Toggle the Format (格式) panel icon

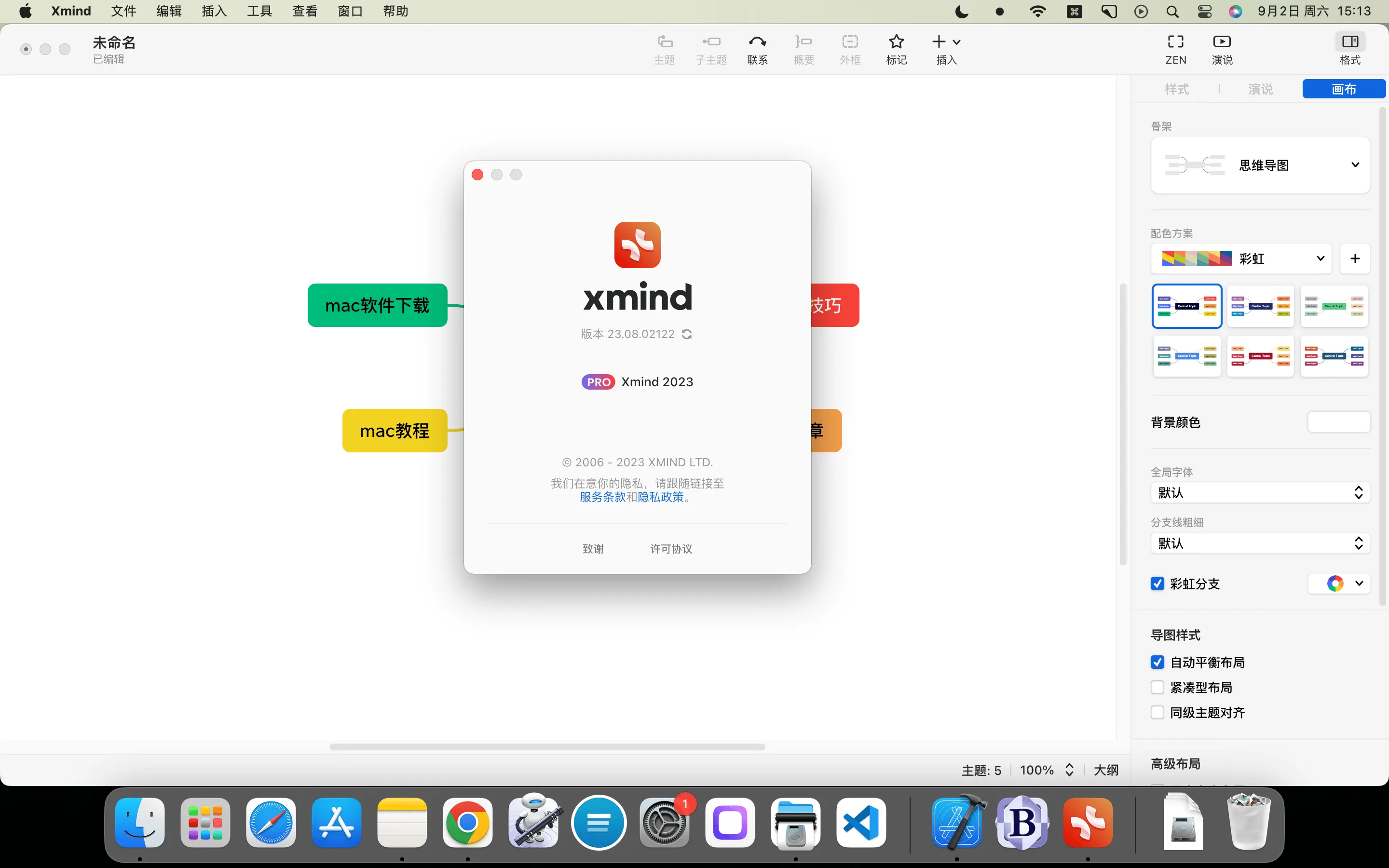1349,42
